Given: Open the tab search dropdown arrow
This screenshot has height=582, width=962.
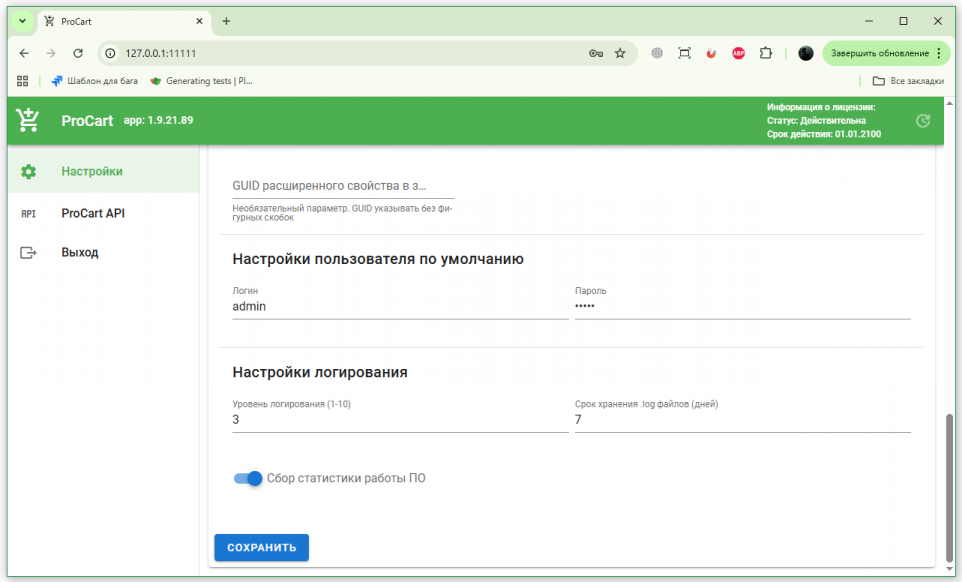Looking at the screenshot, I should point(22,21).
